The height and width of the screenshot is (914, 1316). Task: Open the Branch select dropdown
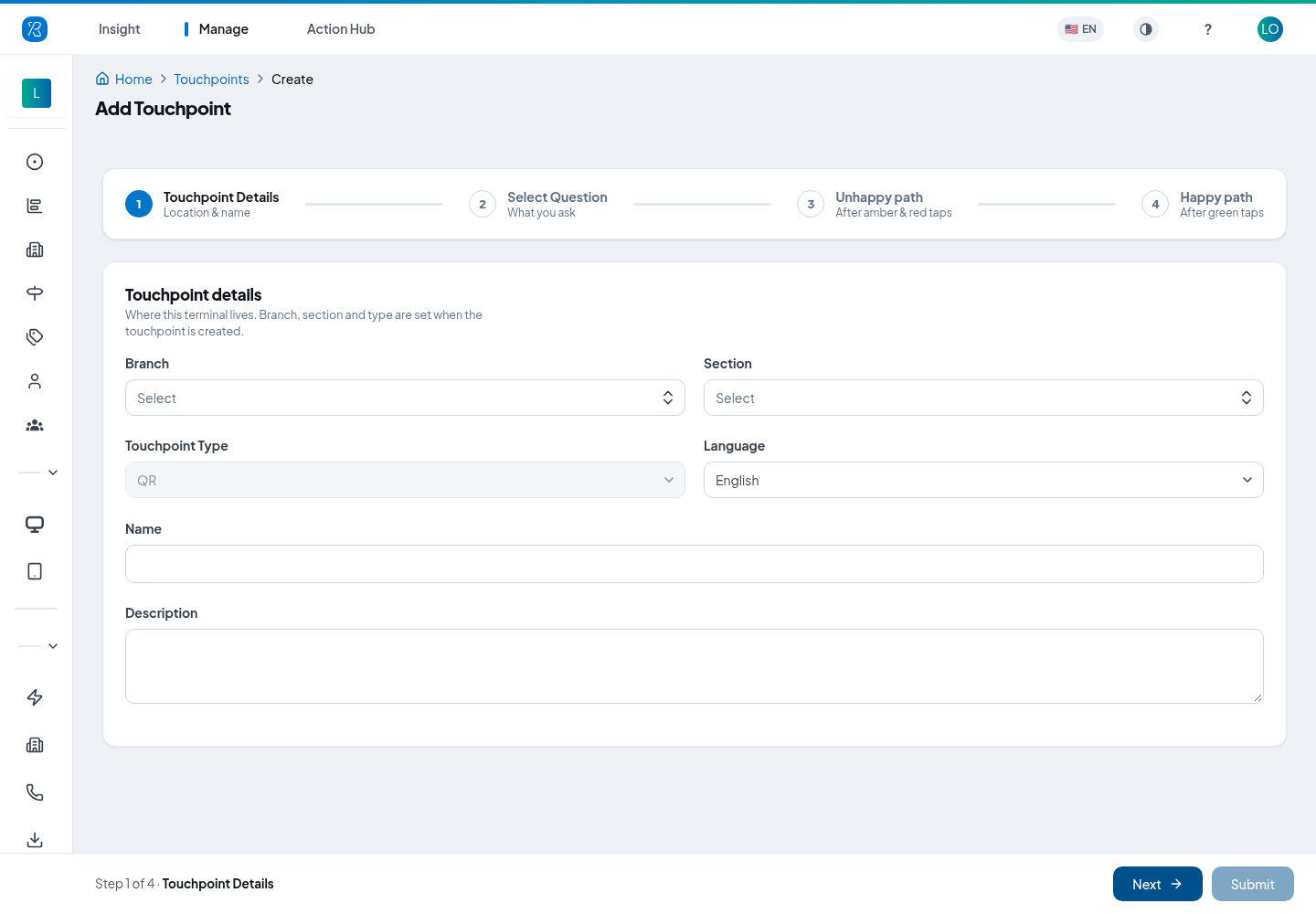405,398
